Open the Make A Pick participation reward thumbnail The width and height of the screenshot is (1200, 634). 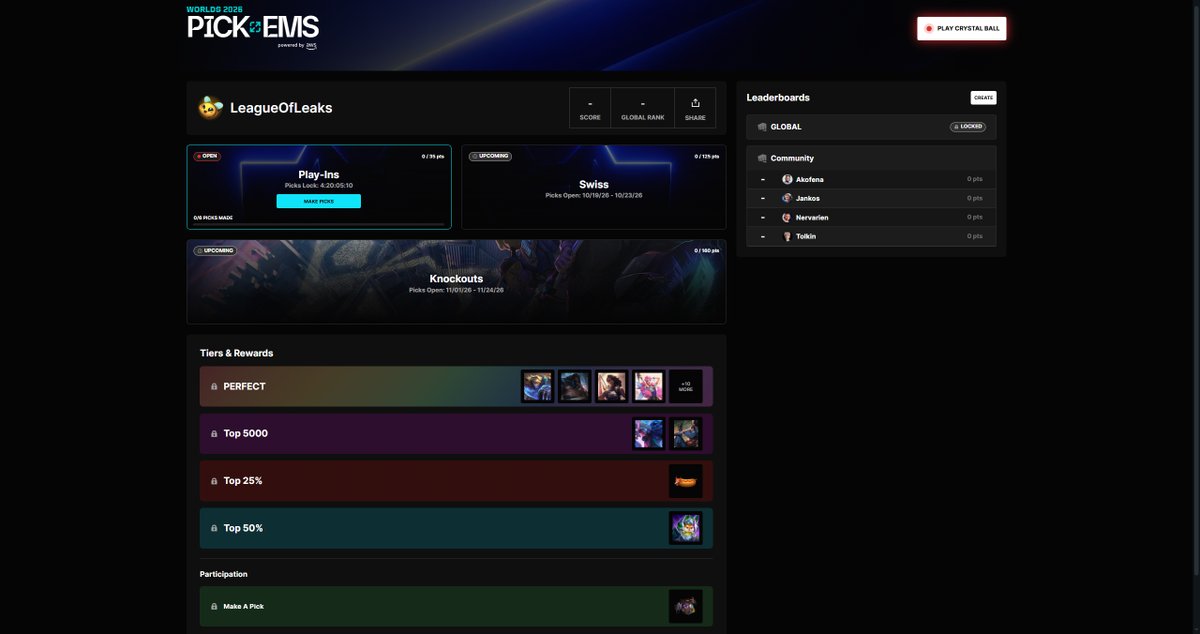click(686, 606)
